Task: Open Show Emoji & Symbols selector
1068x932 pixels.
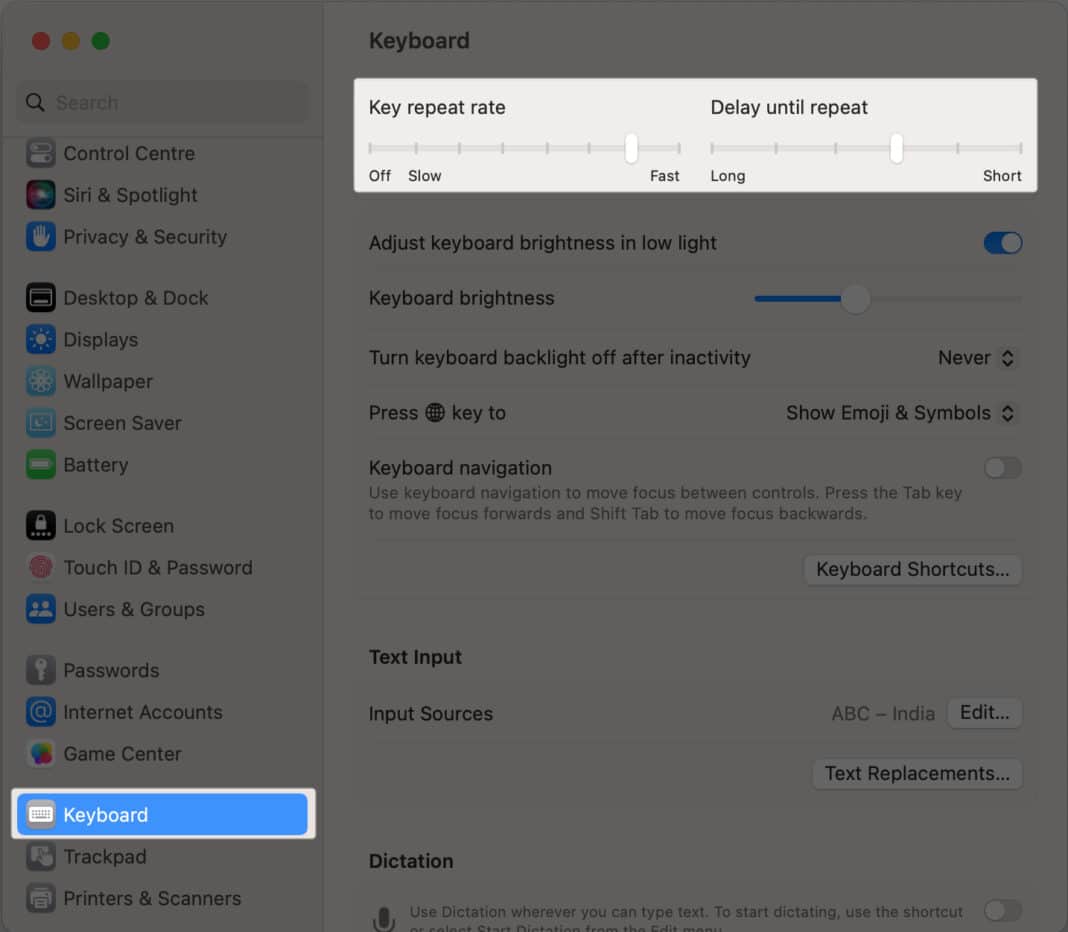Action: pos(899,412)
